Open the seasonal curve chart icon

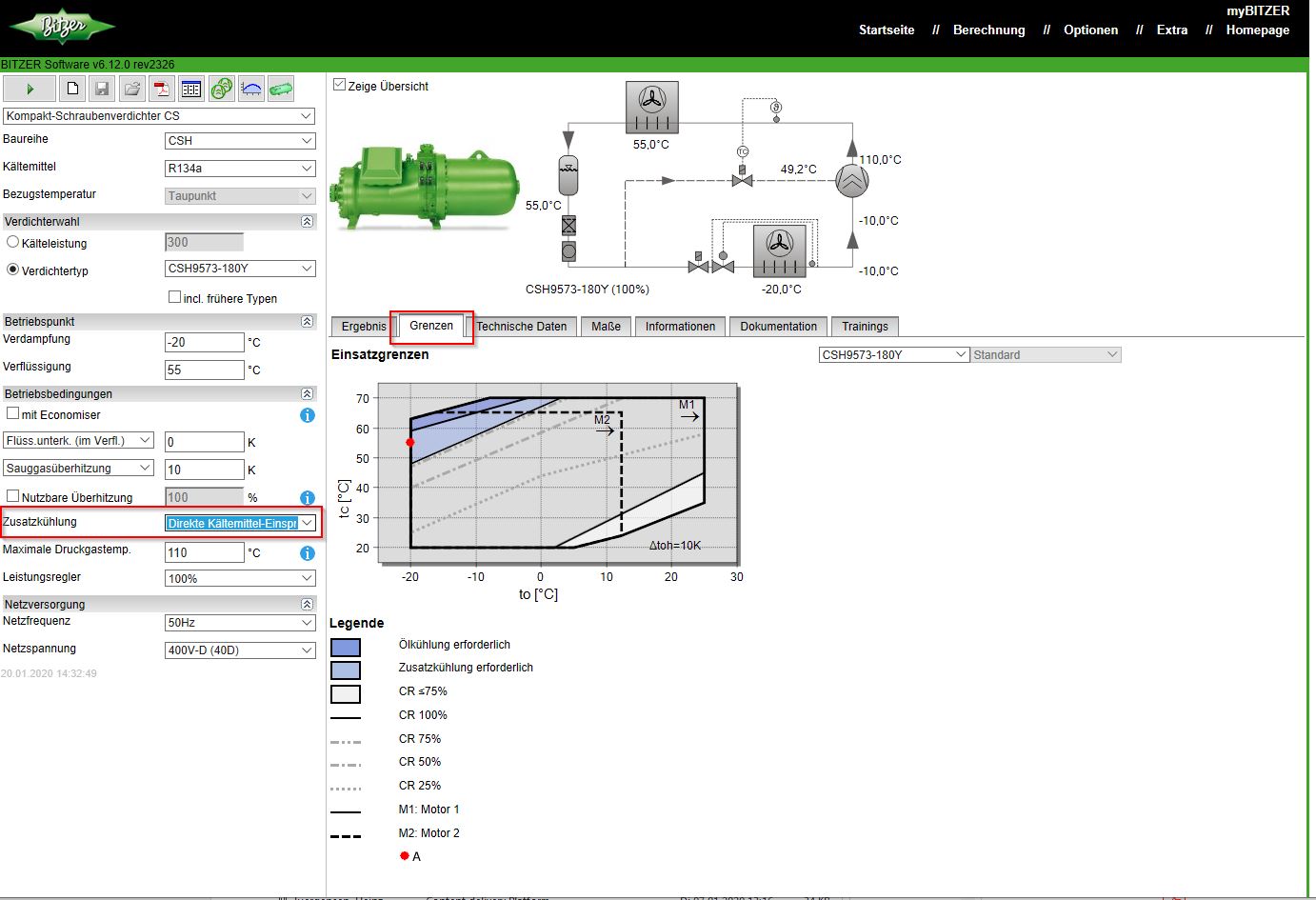251,89
